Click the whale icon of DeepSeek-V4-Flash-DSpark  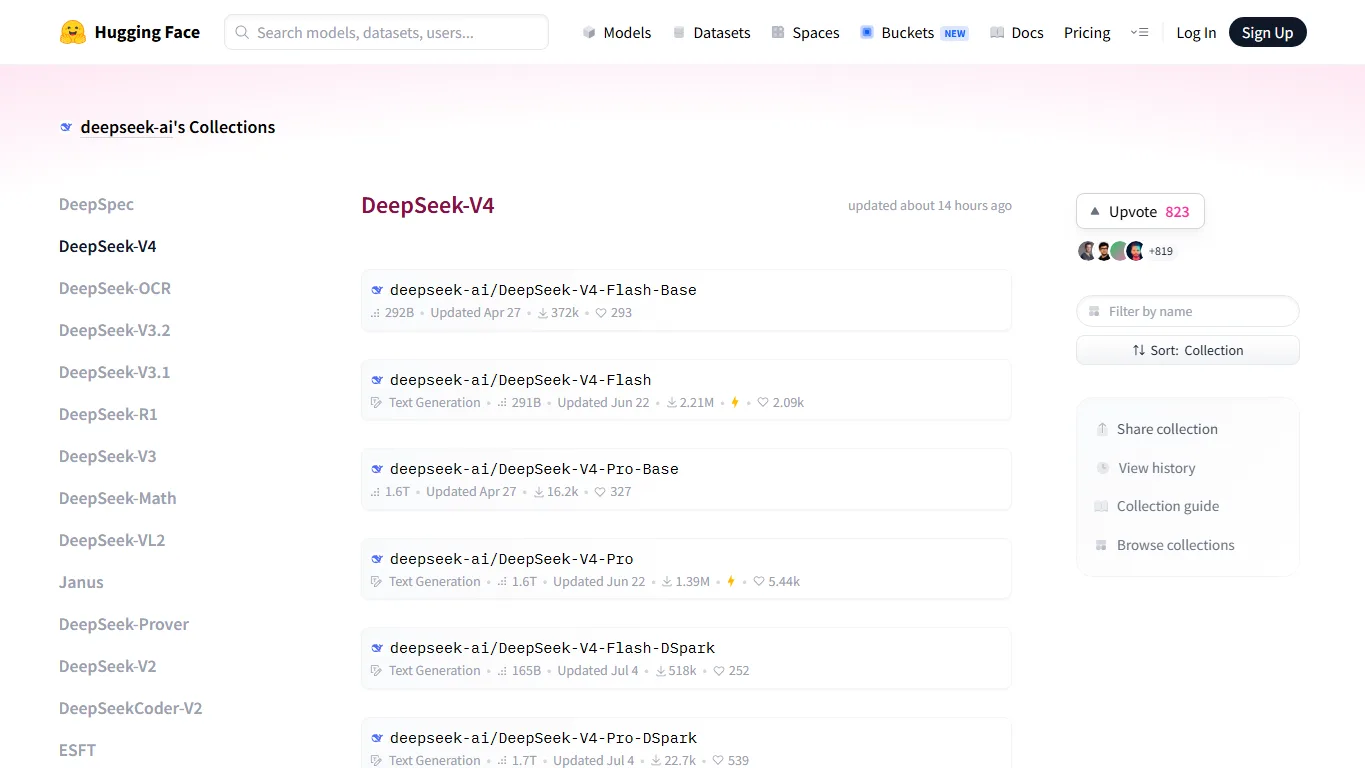click(377, 648)
